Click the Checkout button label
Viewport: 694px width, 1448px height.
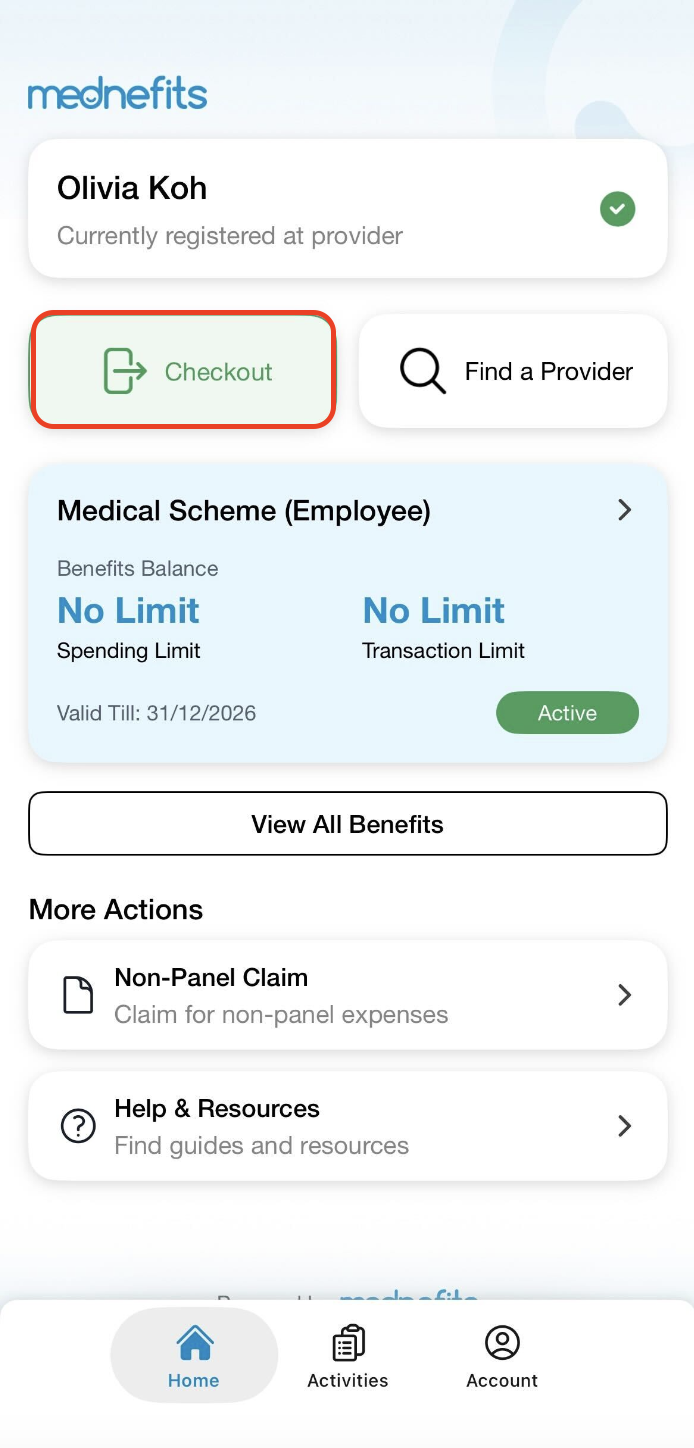tap(218, 372)
